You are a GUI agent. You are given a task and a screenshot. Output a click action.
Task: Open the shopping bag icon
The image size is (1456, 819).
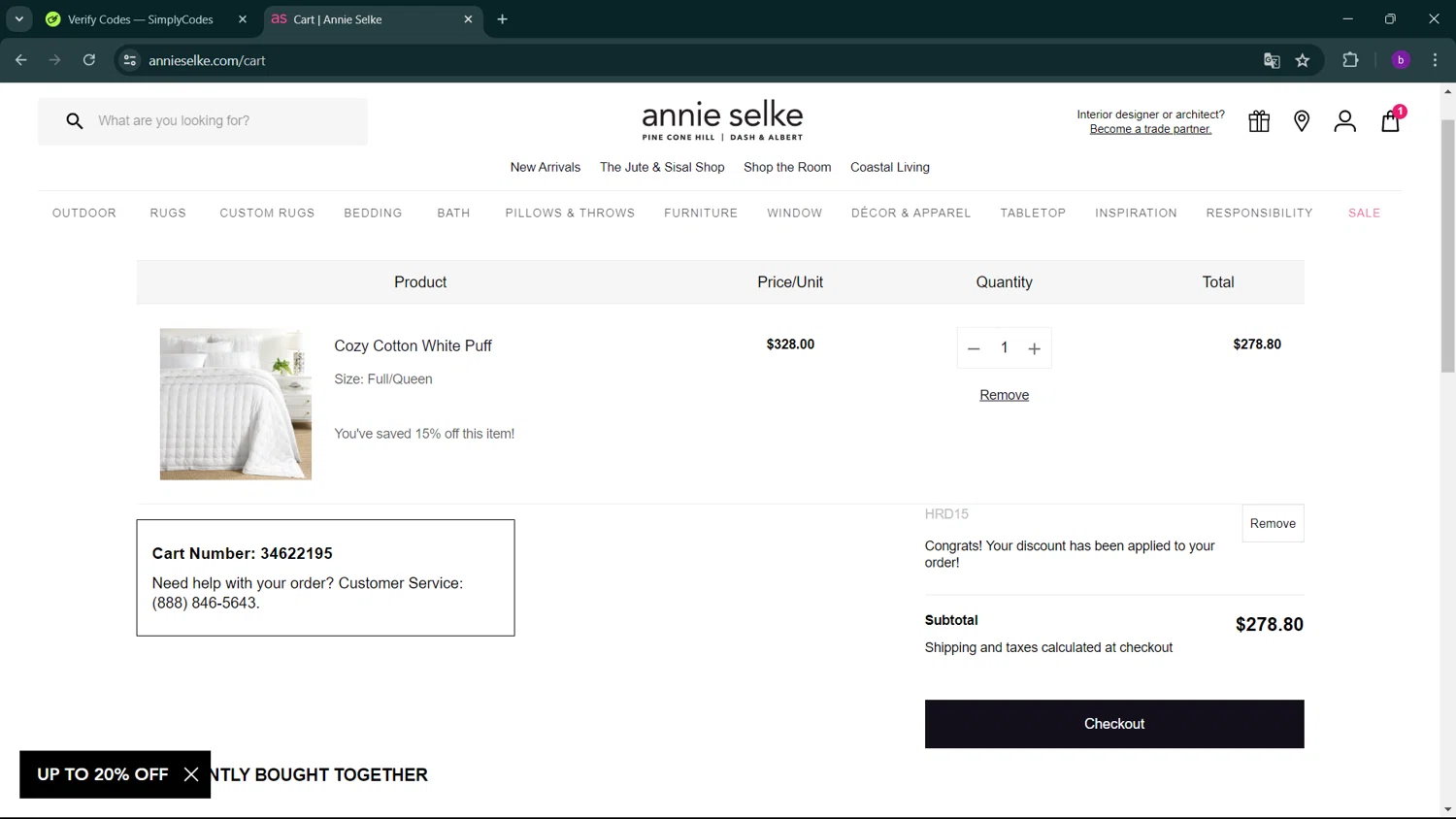coord(1390,121)
